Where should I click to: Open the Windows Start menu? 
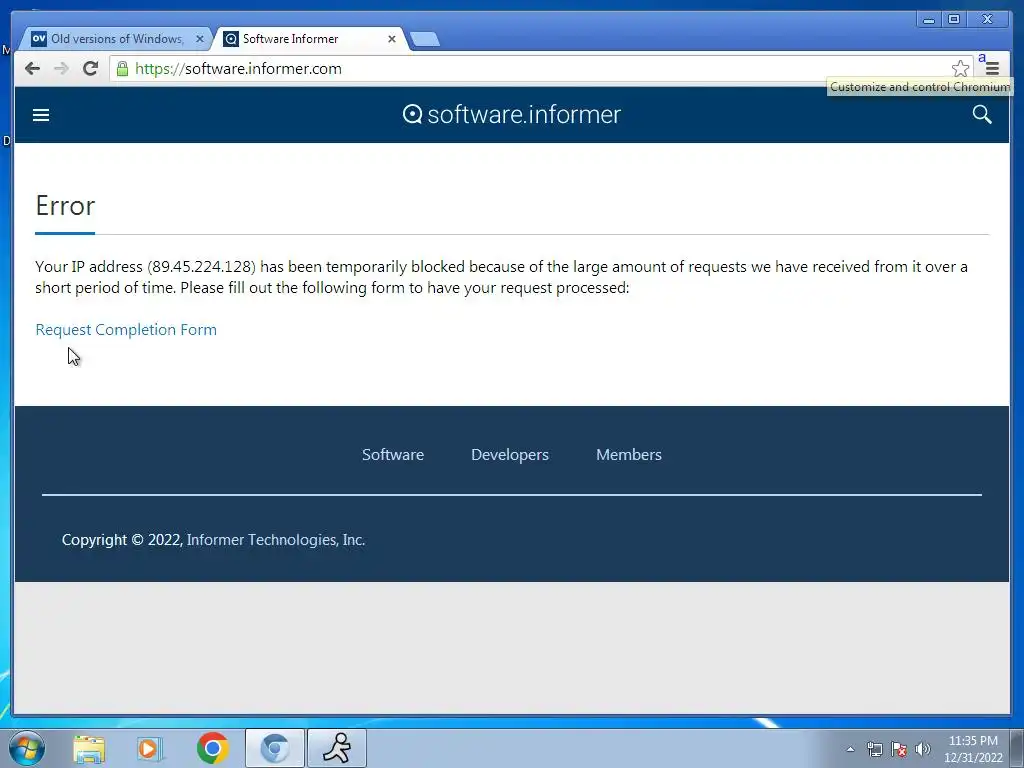pos(27,748)
